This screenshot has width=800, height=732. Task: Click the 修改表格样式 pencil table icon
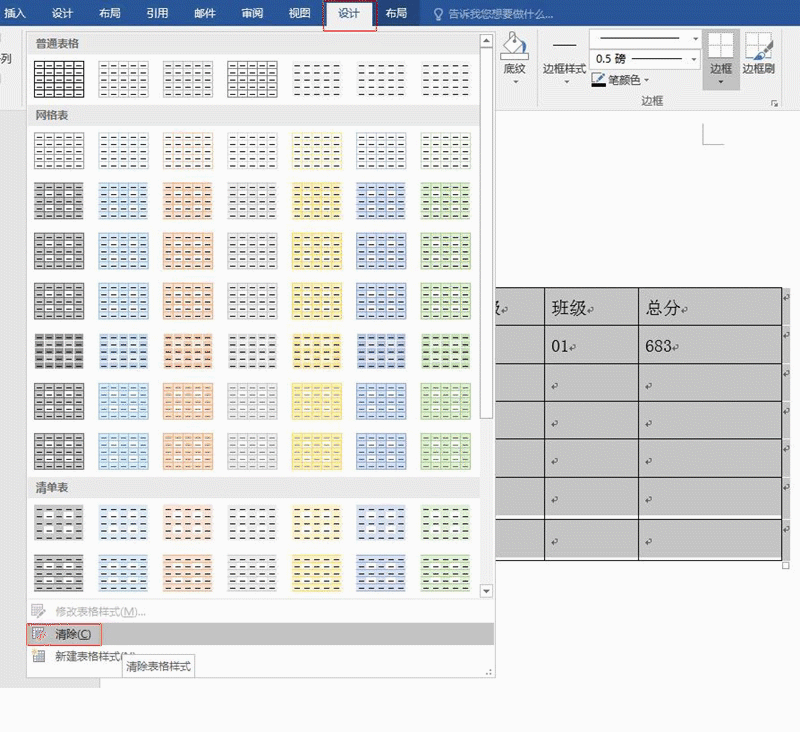tap(39, 611)
